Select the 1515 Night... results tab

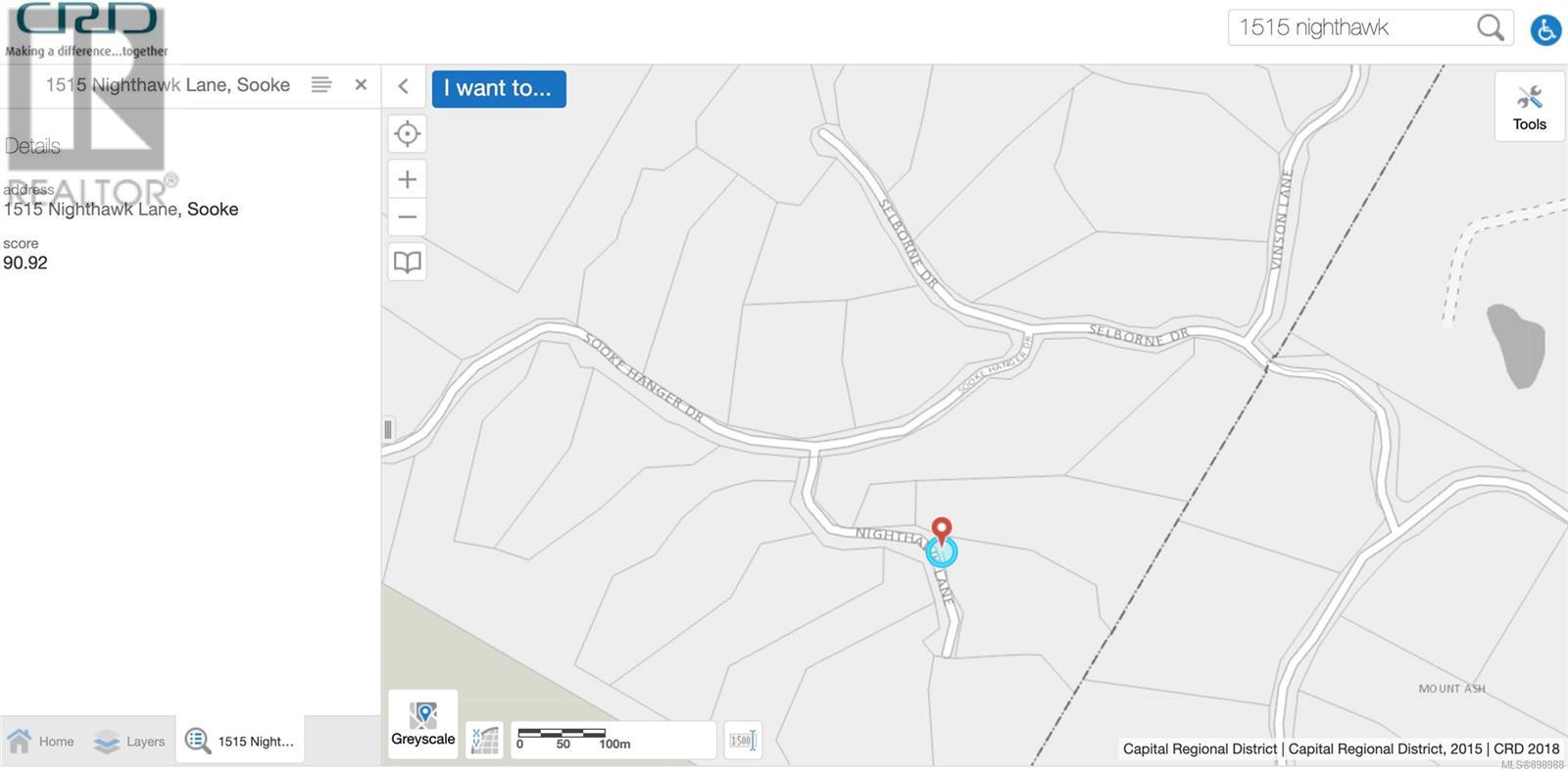pyautogui.click(x=240, y=742)
